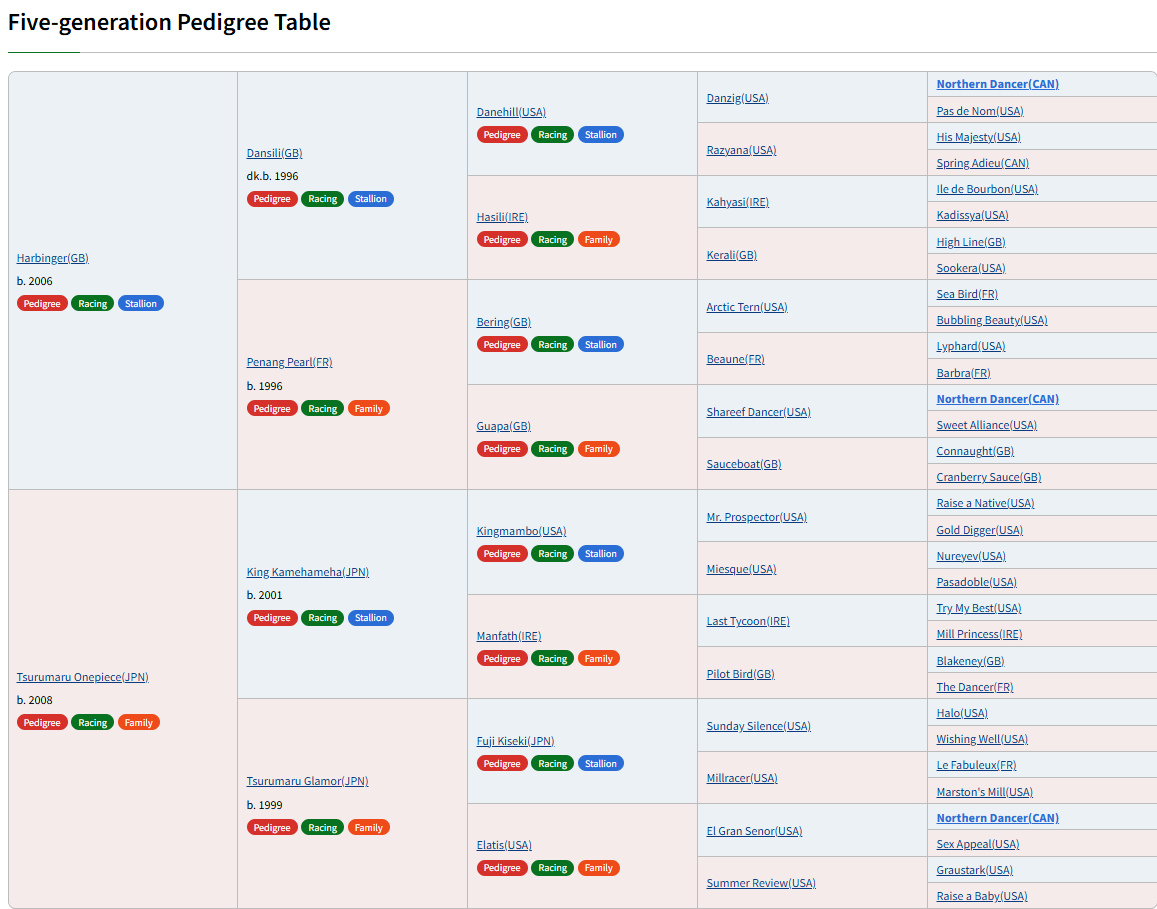Click Hasili's Family badge

point(598,239)
